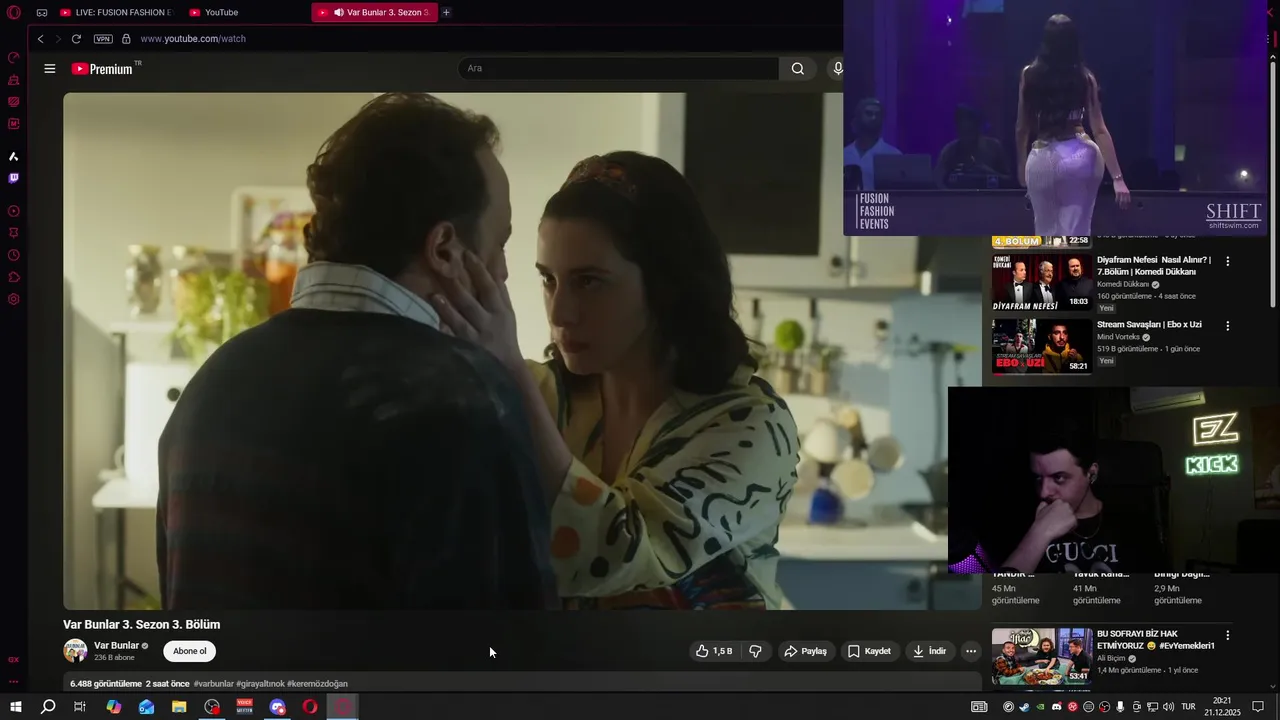The height and width of the screenshot is (720, 1280).
Task: Open Settings gear in Opera sidebar
Action: click(14, 299)
